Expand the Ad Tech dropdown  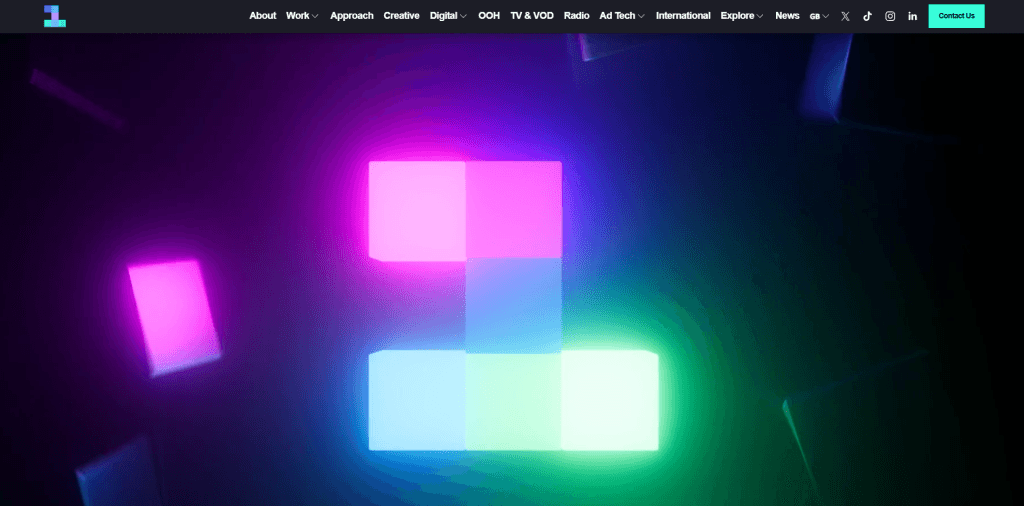click(622, 16)
